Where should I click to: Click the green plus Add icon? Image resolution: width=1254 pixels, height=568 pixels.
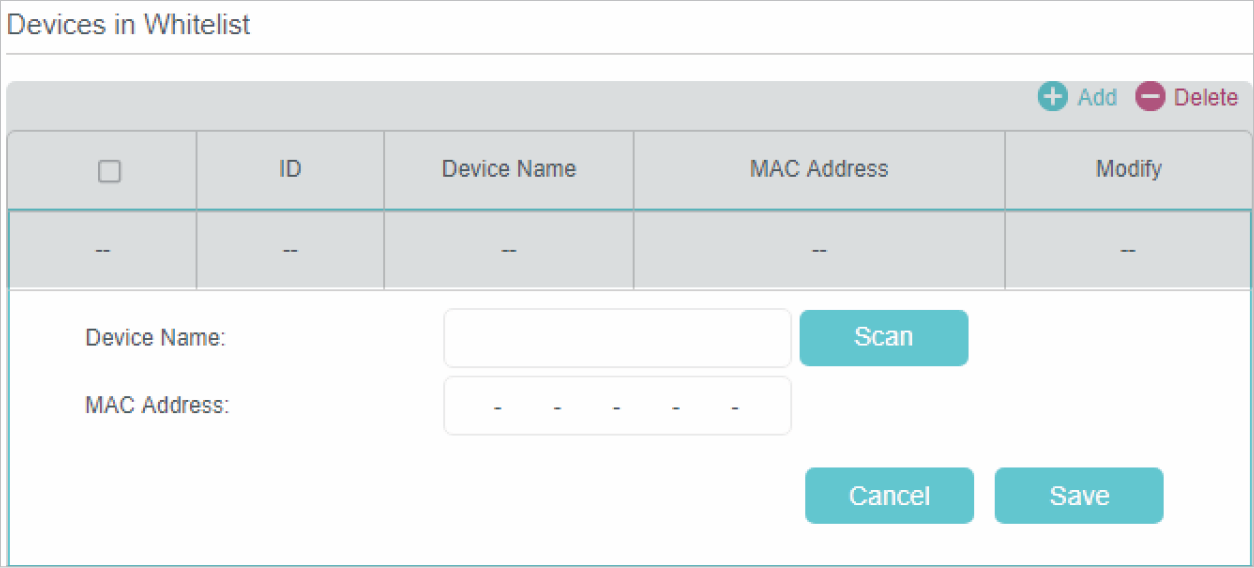(1052, 97)
